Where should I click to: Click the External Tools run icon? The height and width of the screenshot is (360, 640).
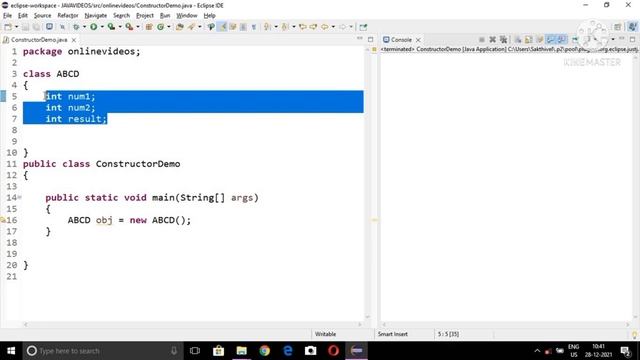click(129, 27)
